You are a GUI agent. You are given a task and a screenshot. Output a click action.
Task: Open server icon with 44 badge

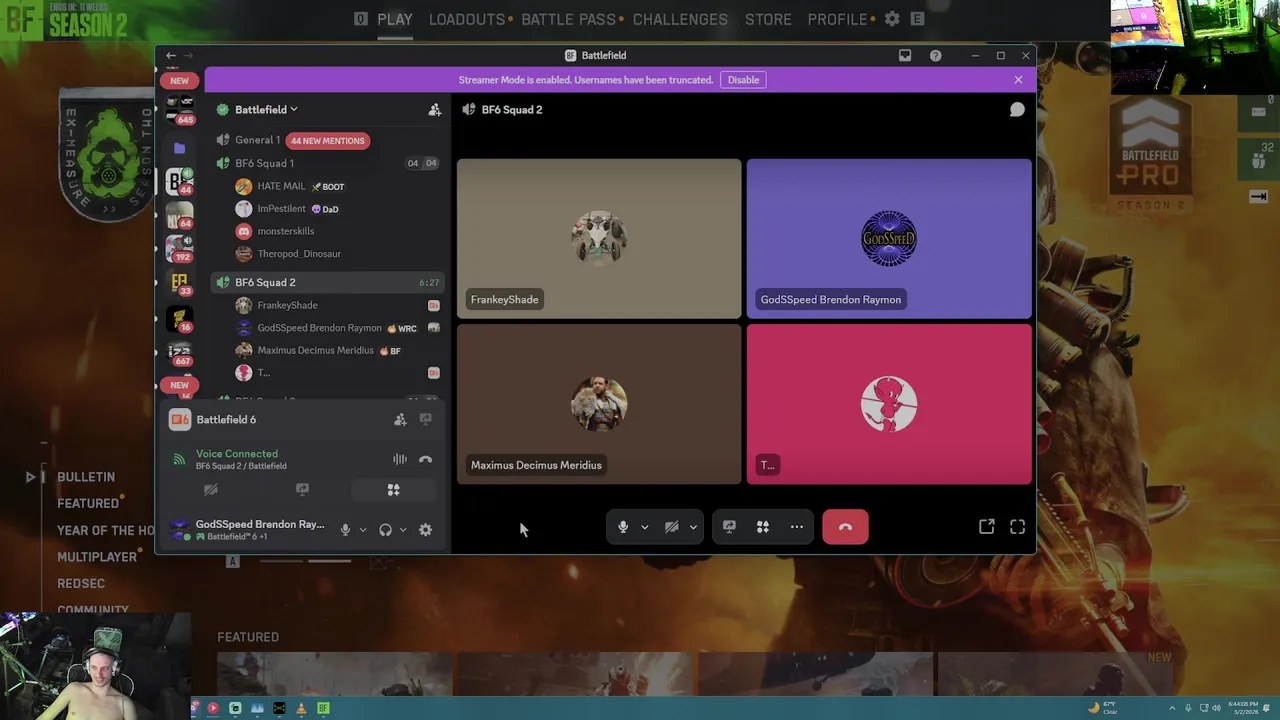pyautogui.click(x=180, y=181)
